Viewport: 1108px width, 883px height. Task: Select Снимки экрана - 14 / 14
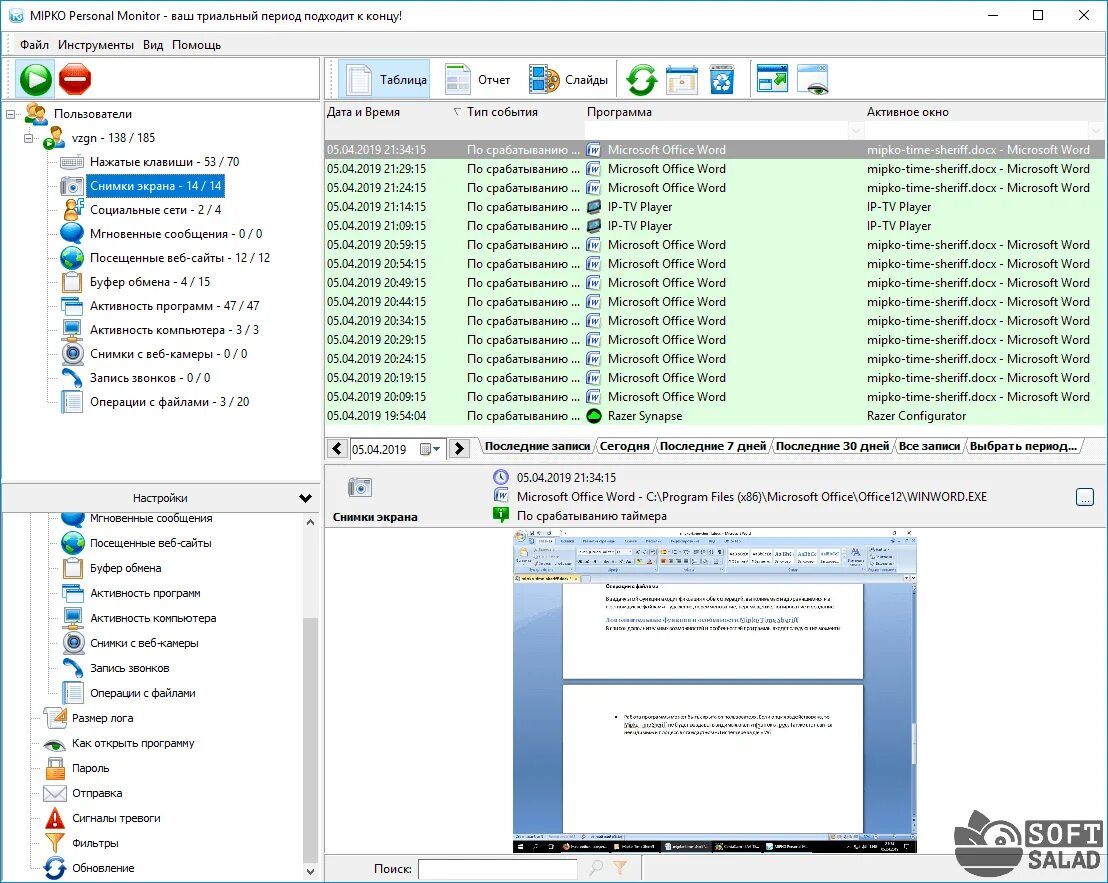(155, 186)
